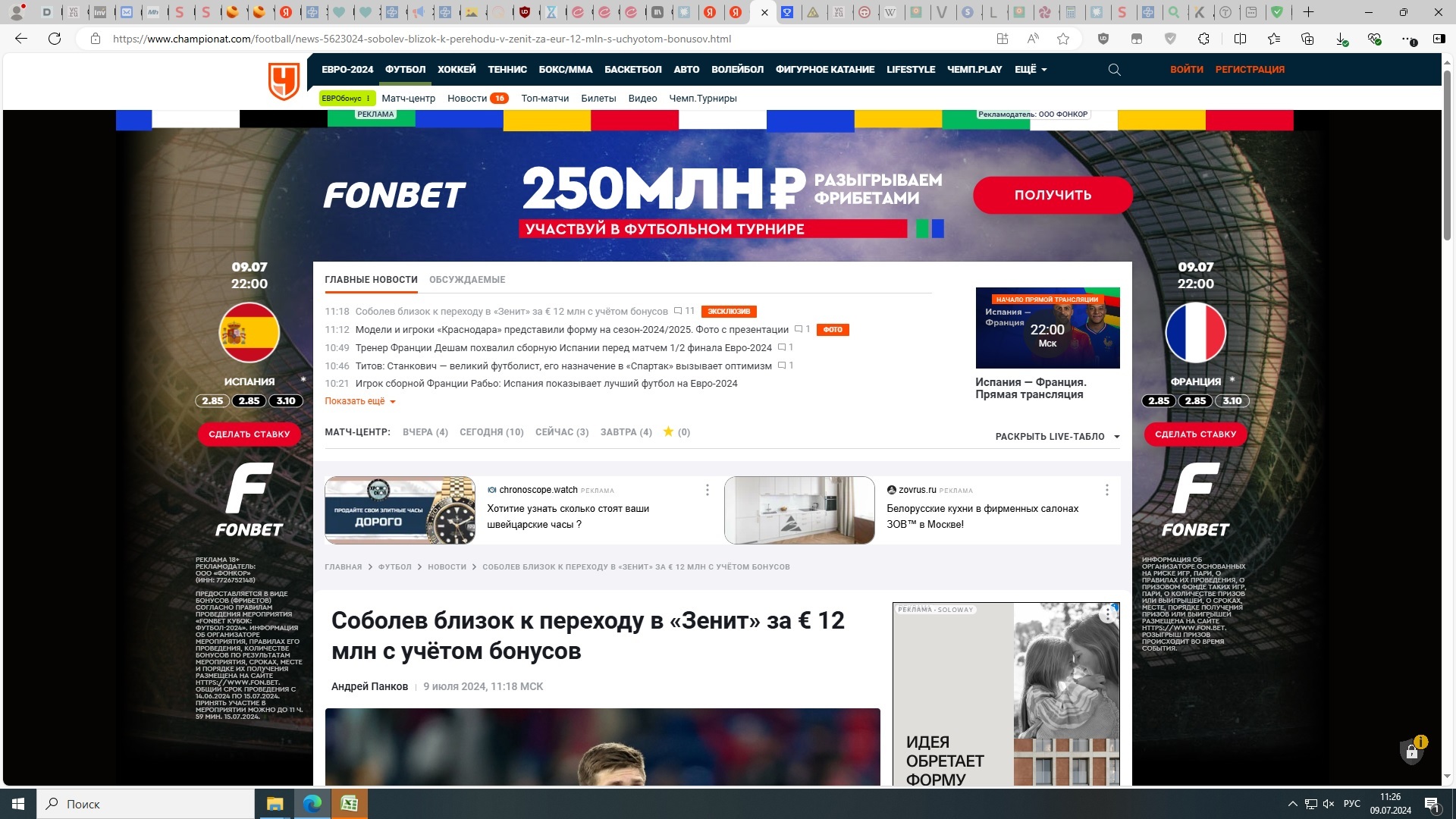Switch to ОБСУЖДАЕМЫЕ tab

[467, 280]
